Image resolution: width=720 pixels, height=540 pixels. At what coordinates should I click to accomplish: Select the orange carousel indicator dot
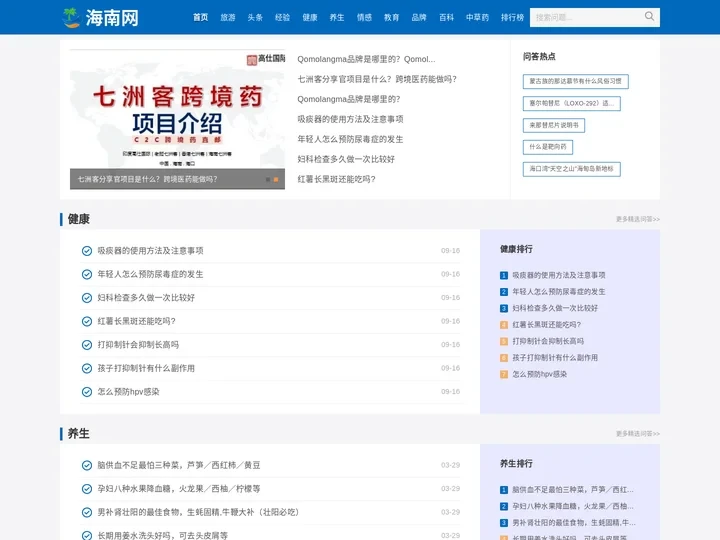coord(276,180)
